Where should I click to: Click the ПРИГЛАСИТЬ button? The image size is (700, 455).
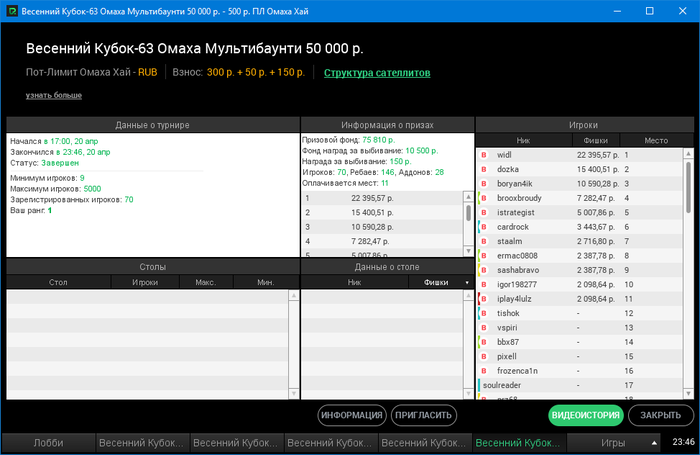(x=424, y=415)
